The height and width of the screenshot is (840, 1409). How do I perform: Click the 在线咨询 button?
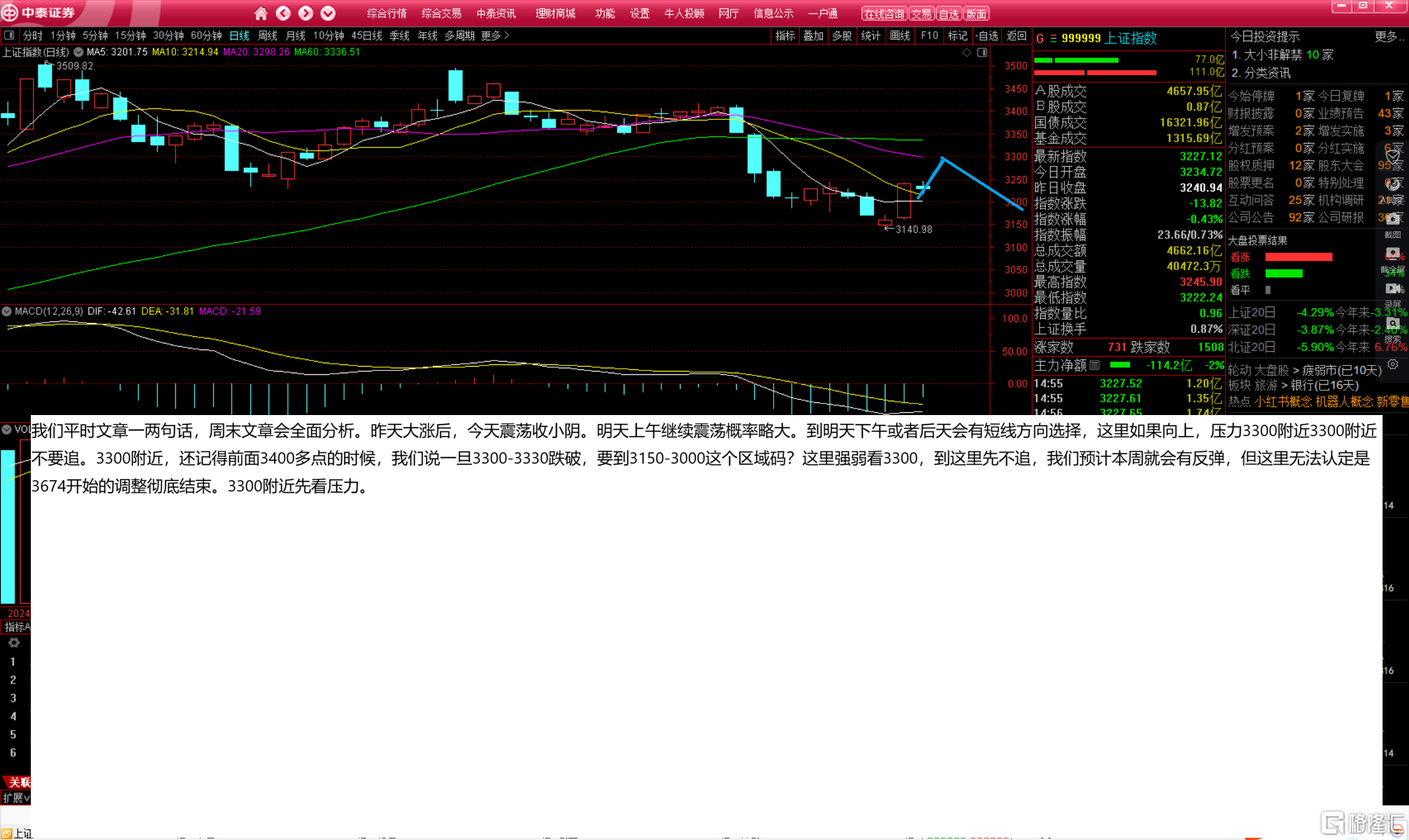tap(884, 14)
